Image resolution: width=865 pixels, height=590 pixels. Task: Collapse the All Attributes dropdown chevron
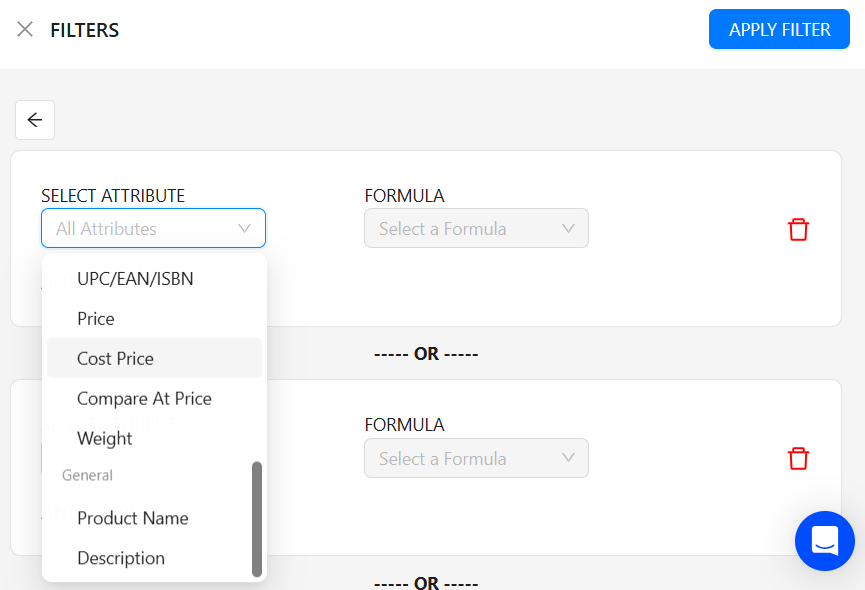point(244,228)
